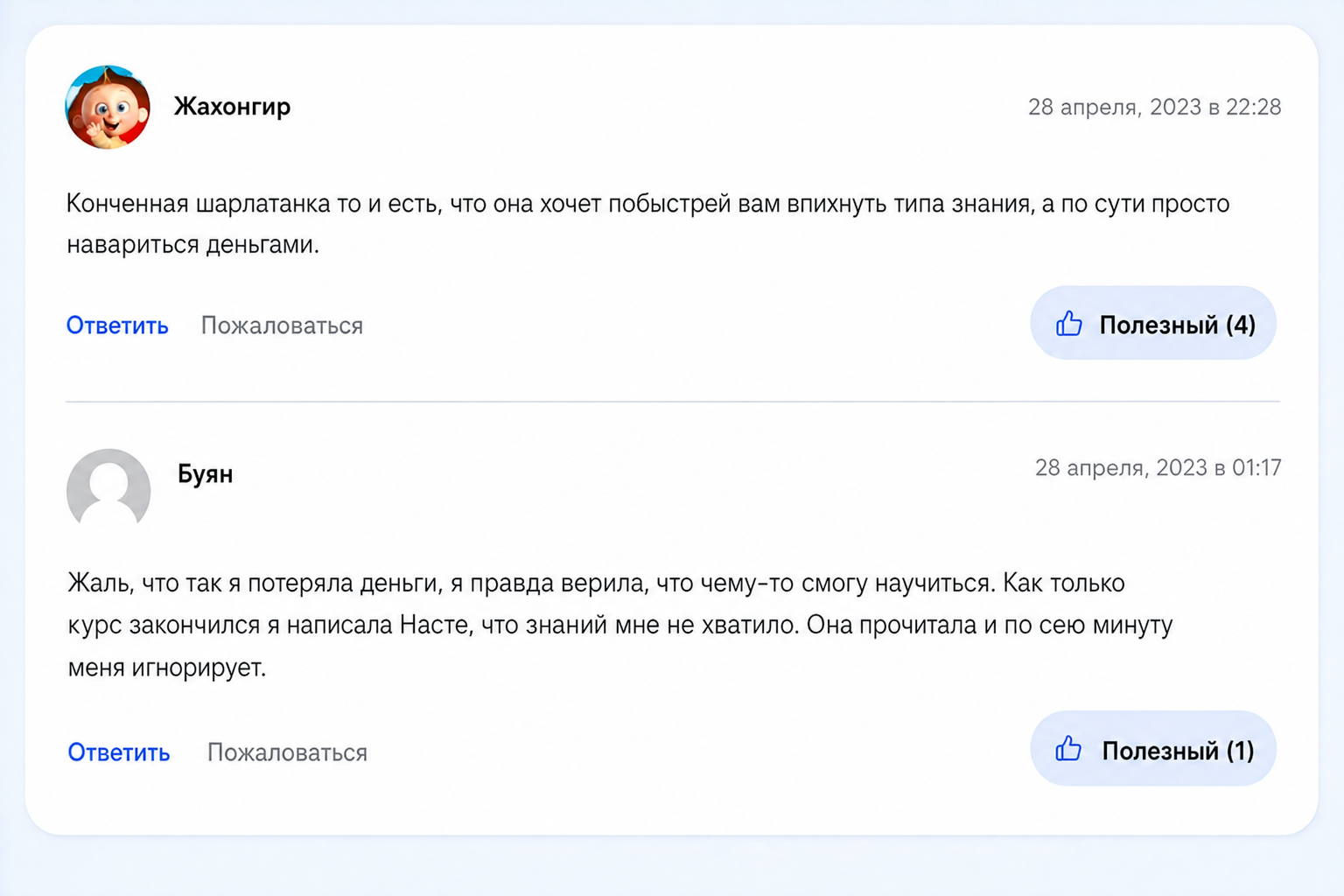Click the divider line between the two comments
This screenshot has height=896, width=1344.
click(673, 402)
